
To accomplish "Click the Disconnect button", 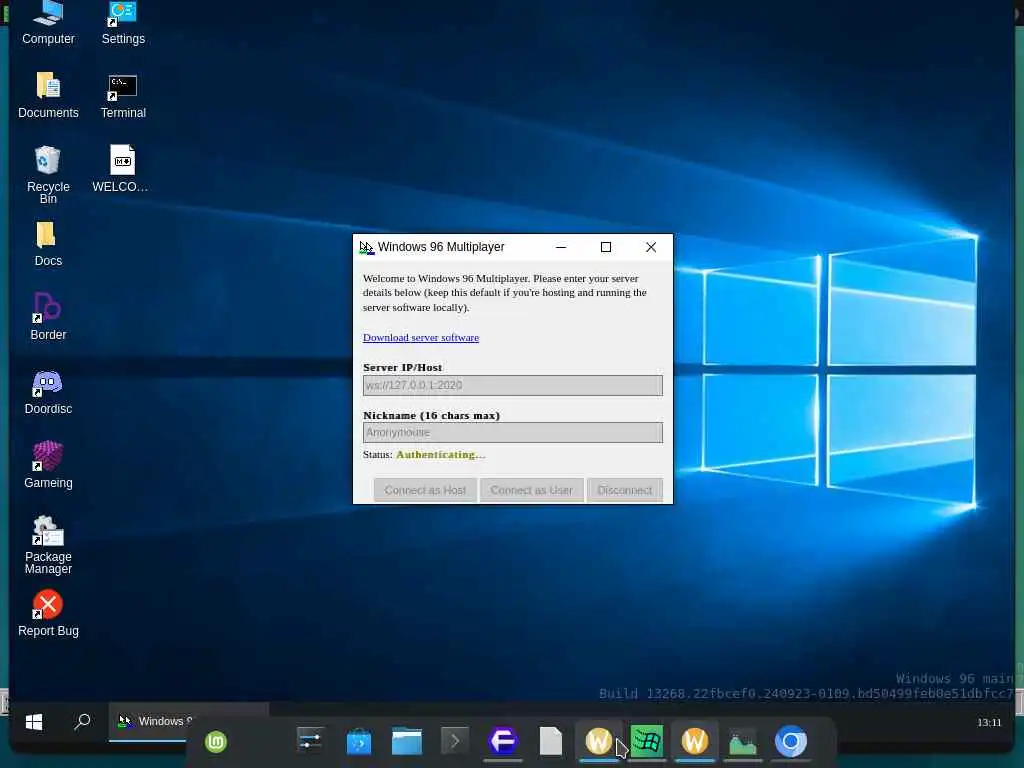I will point(624,490).
